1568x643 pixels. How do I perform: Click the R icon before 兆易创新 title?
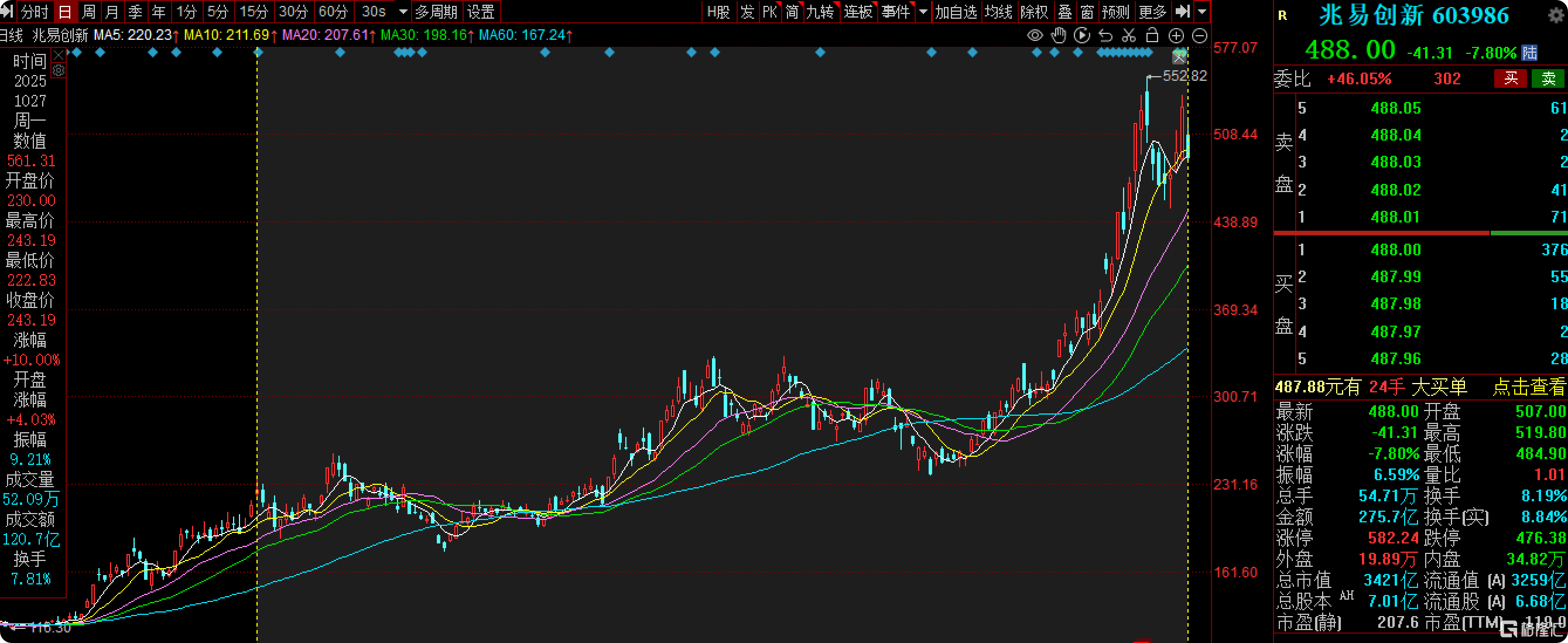pos(1282,16)
